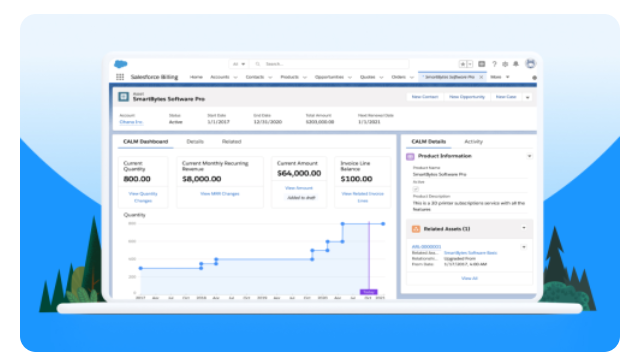This screenshot has width=637, height=364.
Task: Expand the Contacts menu chevron
Action: tap(270, 77)
